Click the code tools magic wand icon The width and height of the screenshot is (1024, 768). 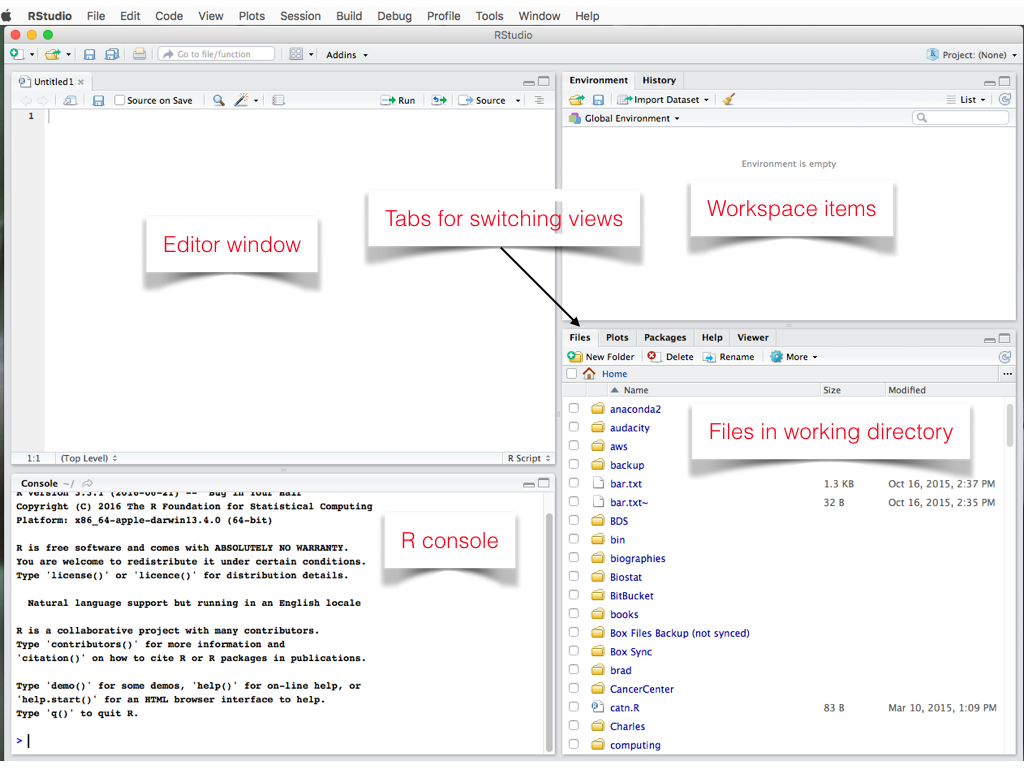point(242,100)
